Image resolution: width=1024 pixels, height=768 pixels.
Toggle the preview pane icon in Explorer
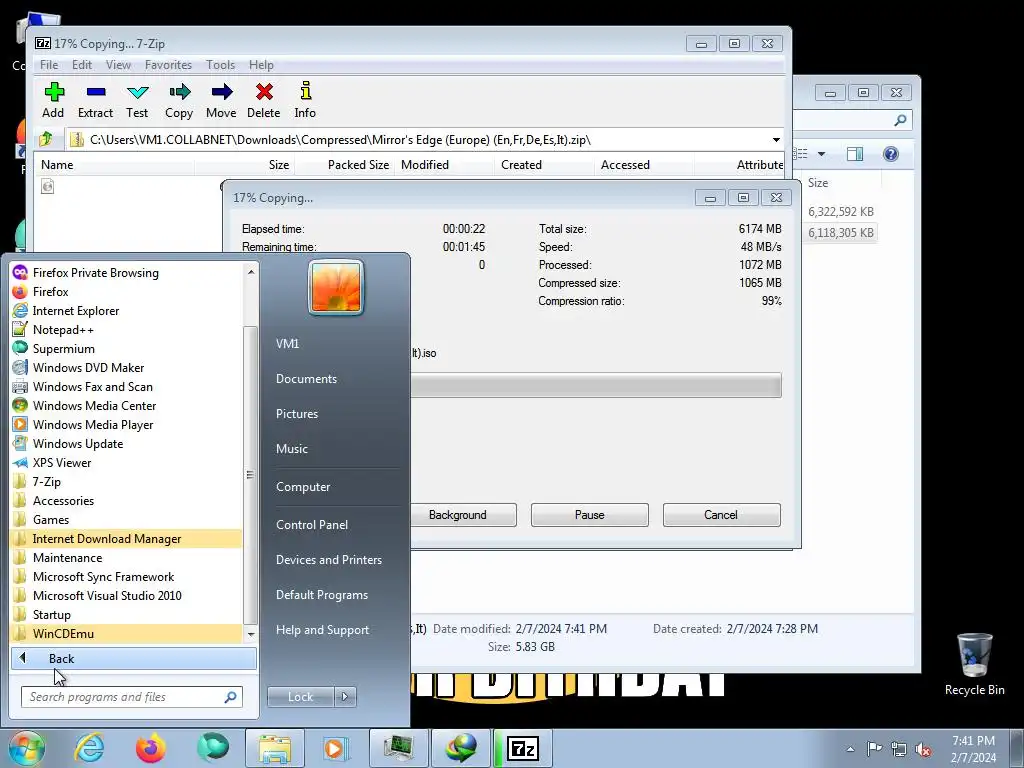tap(855, 154)
